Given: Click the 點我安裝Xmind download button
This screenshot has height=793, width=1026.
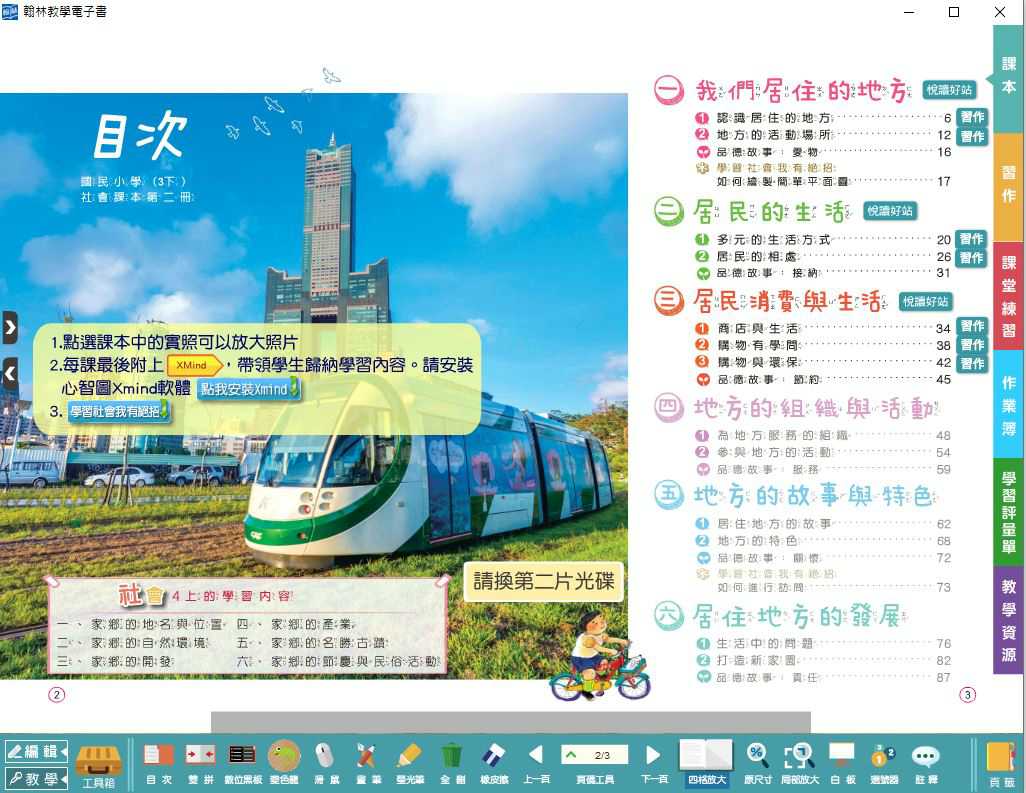Looking at the screenshot, I should (249, 389).
